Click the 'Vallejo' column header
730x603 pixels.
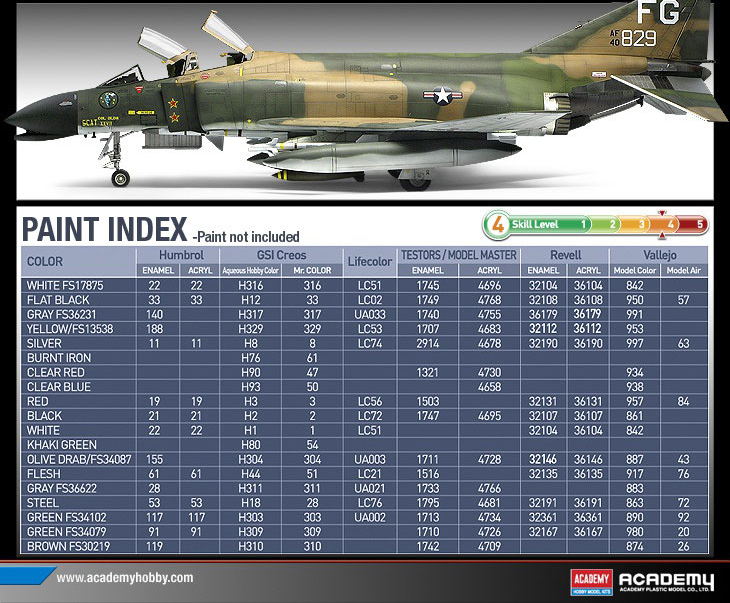coord(659,255)
